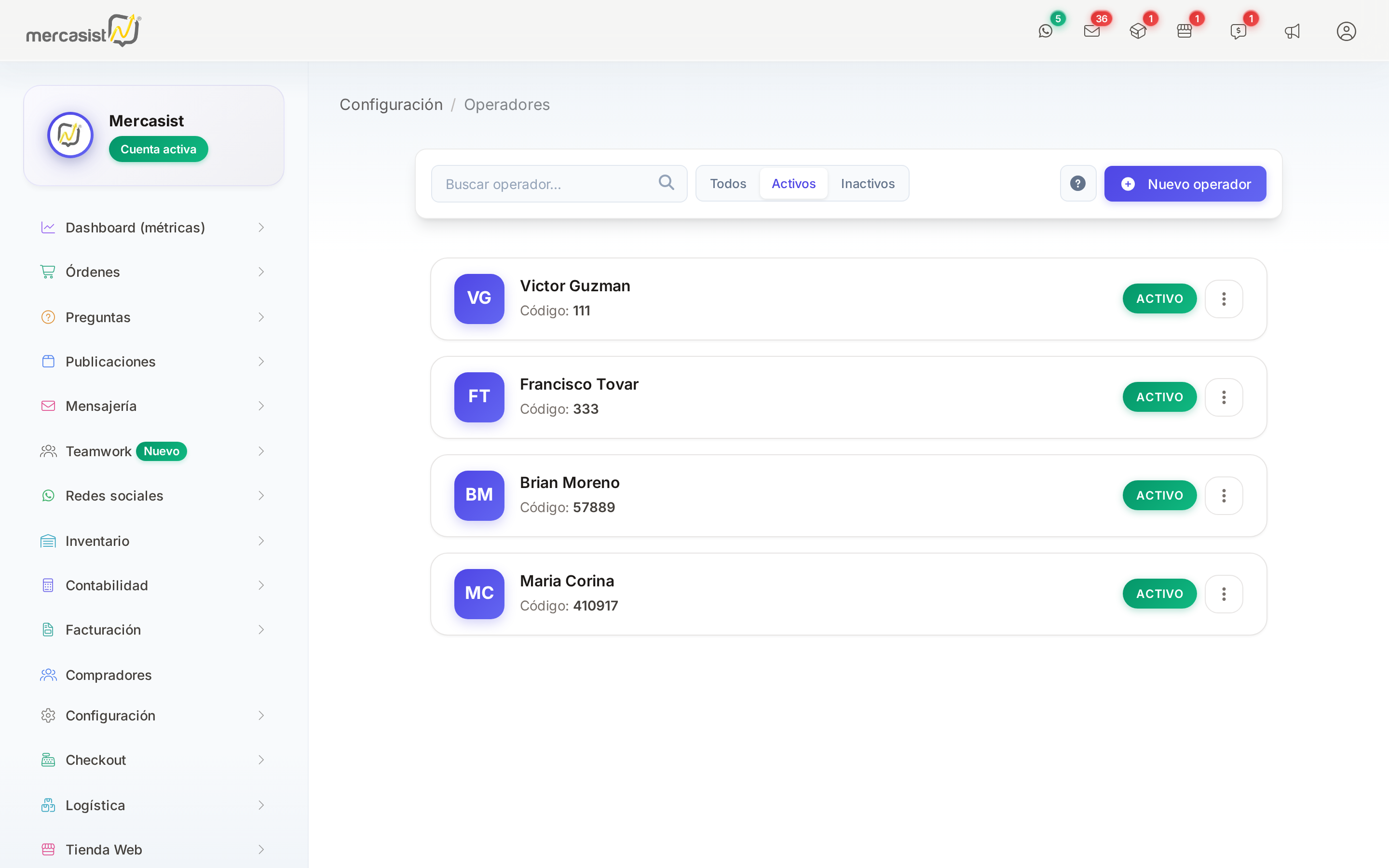
Task: Click the Órdenes cart icon in sidebar
Action: coord(48,271)
